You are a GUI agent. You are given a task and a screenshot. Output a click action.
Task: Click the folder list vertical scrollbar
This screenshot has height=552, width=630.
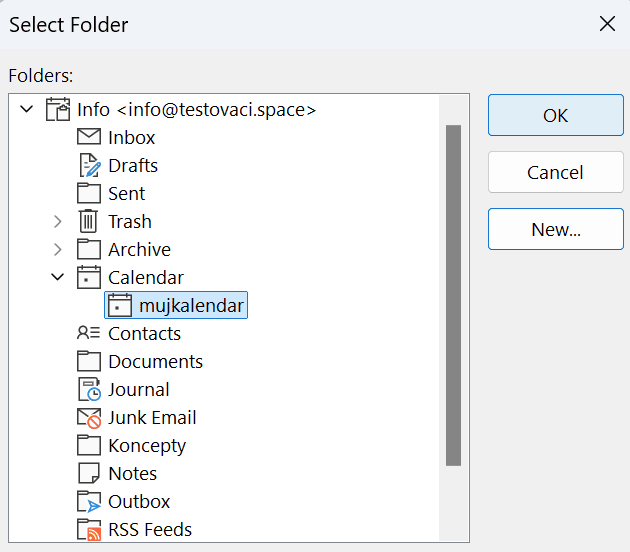click(454, 295)
